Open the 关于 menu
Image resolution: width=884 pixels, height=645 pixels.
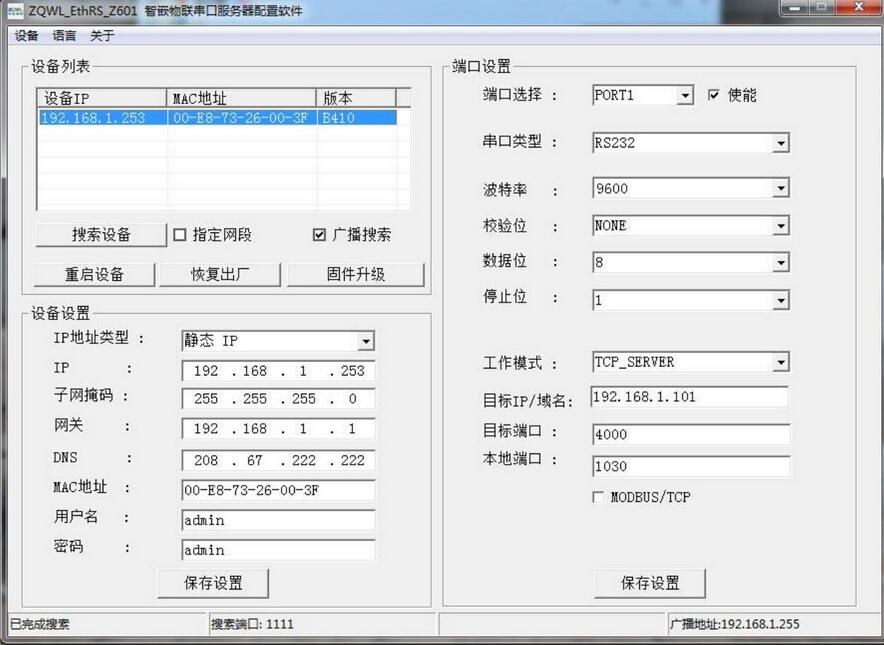click(101, 36)
